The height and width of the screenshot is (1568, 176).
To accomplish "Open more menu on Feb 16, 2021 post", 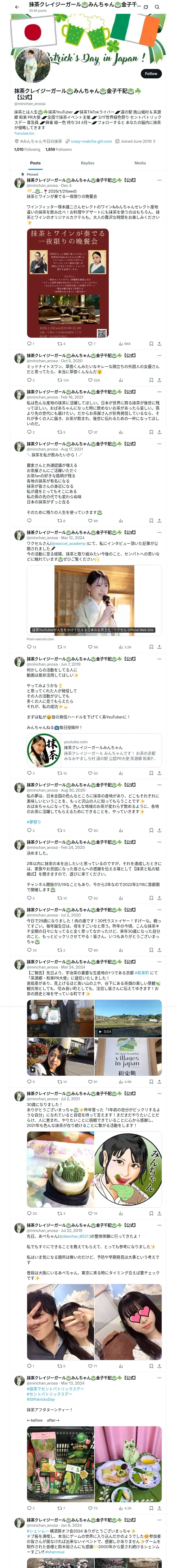I will 160,392.
